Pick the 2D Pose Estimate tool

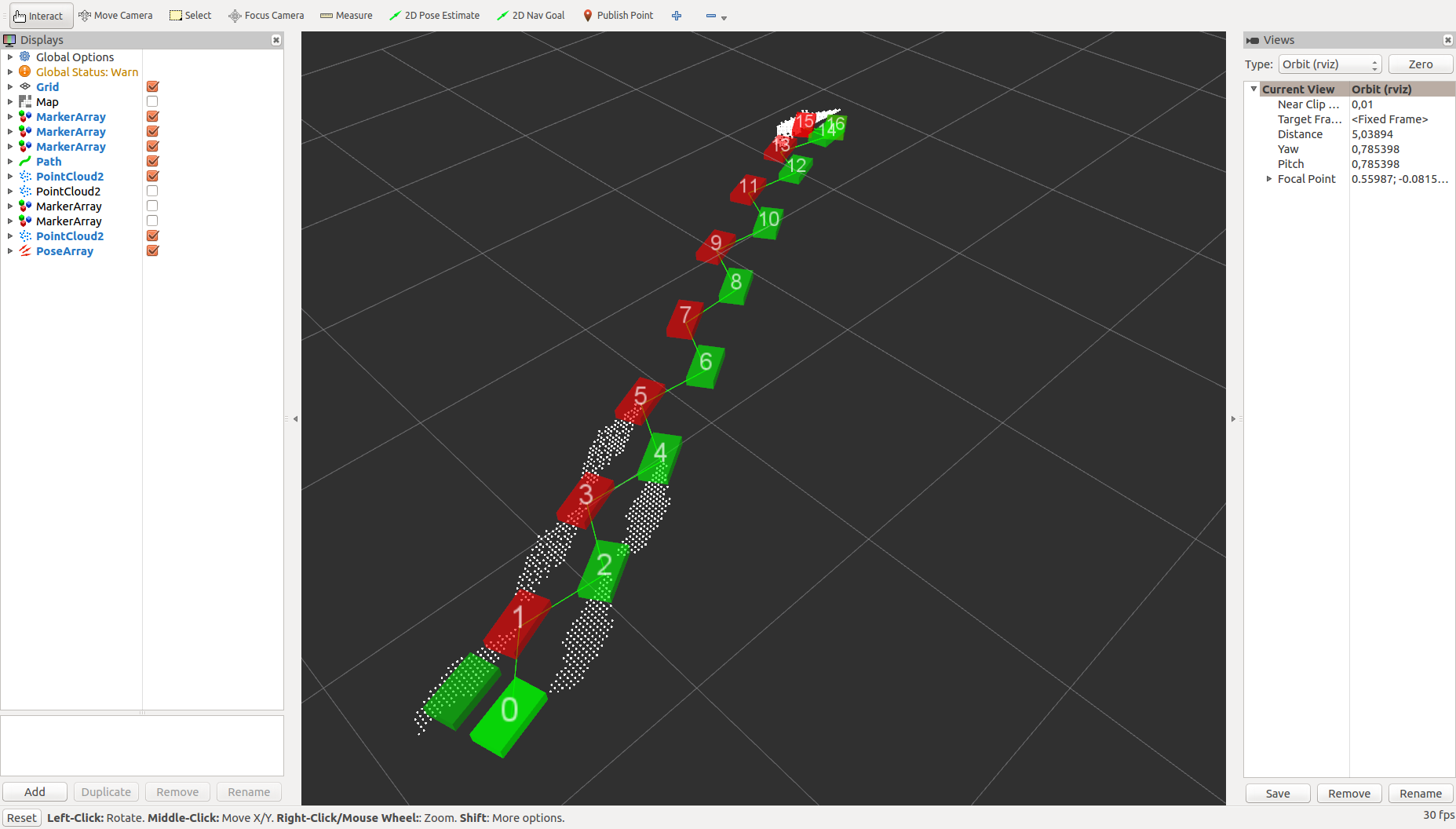pyautogui.click(x=434, y=16)
